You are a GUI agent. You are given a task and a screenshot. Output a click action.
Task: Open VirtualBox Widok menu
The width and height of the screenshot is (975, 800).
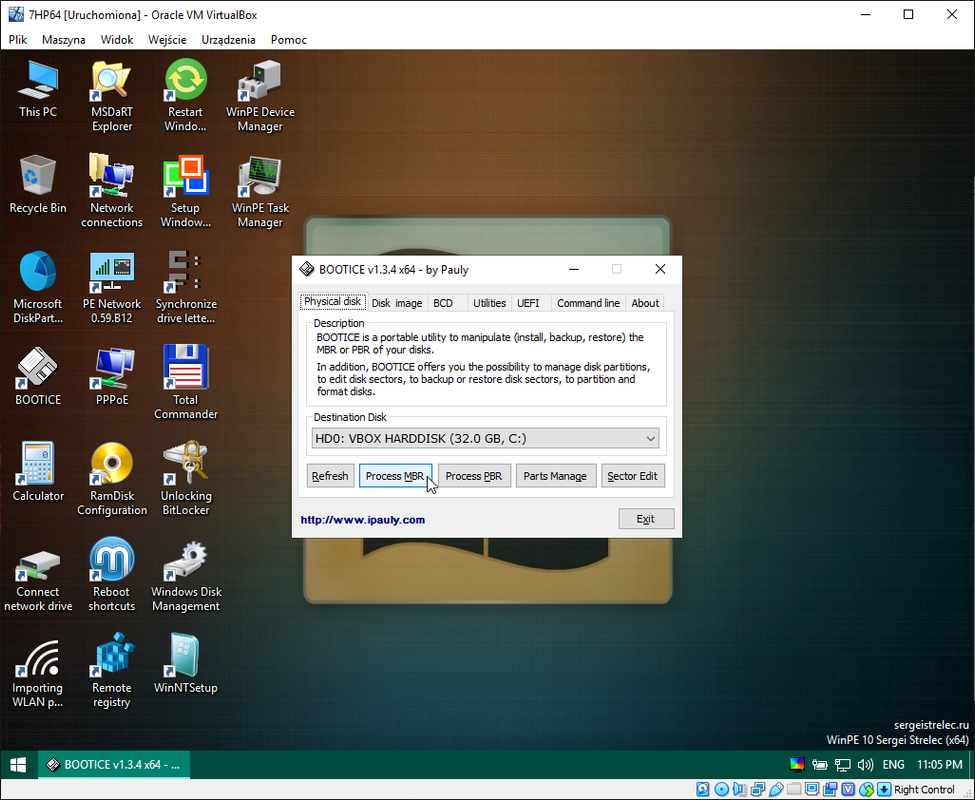(x=117, y=39)
